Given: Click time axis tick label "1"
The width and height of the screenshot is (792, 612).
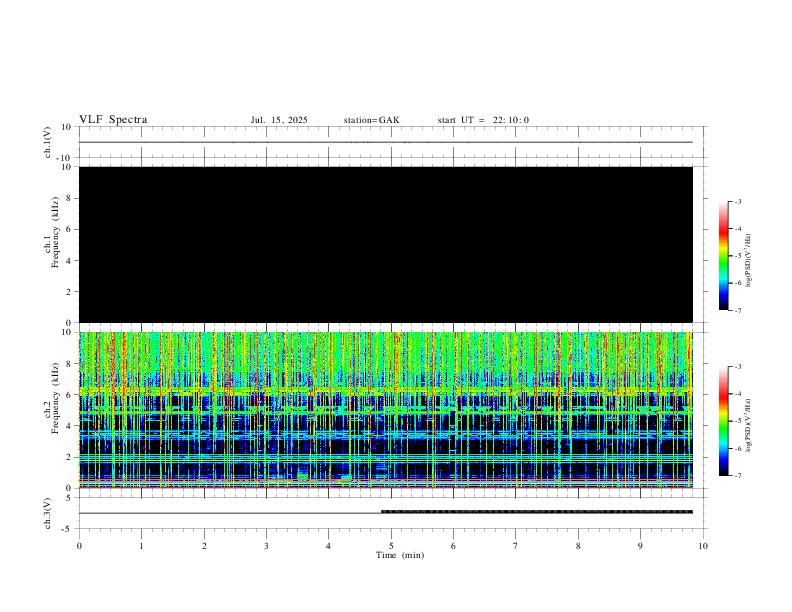Looking at the screenshot, I should point(141,546).
